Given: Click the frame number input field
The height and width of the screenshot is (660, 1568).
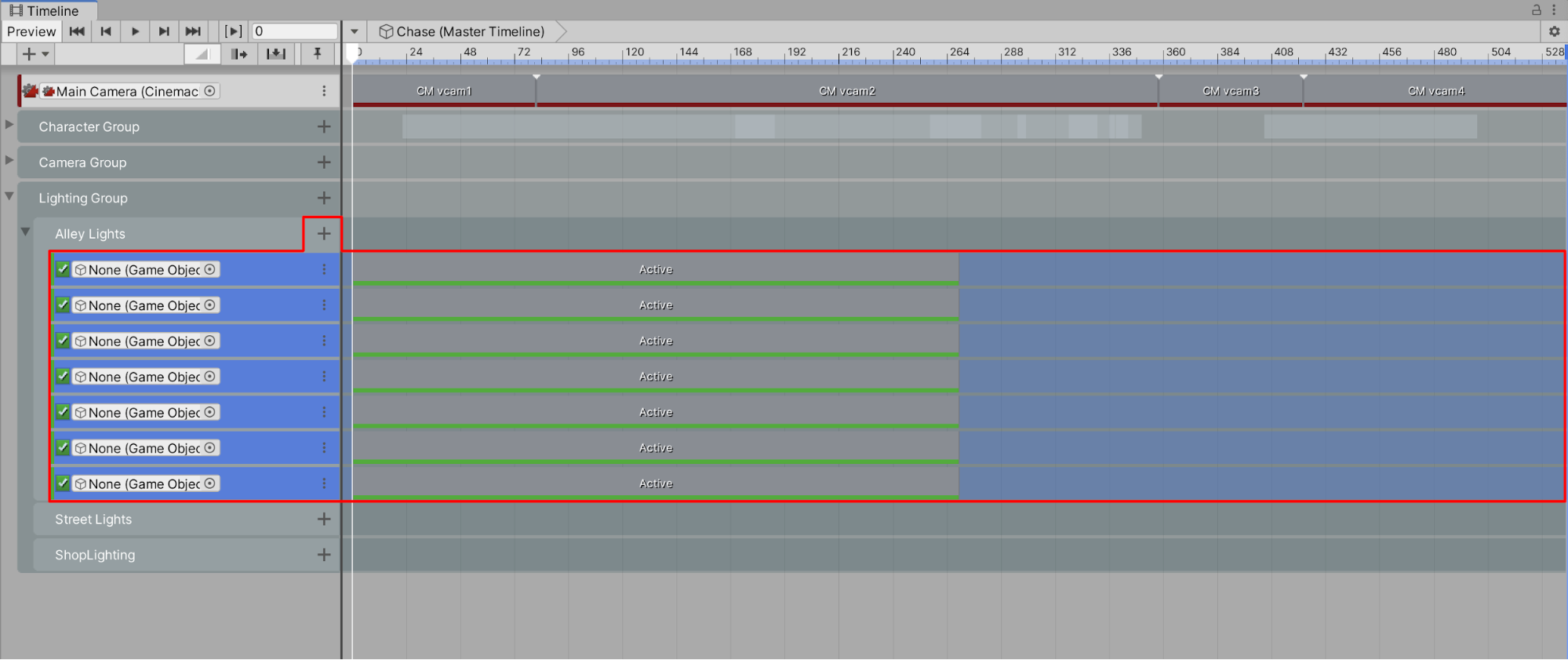Looking at the screenshot, I should click(294, 31).
